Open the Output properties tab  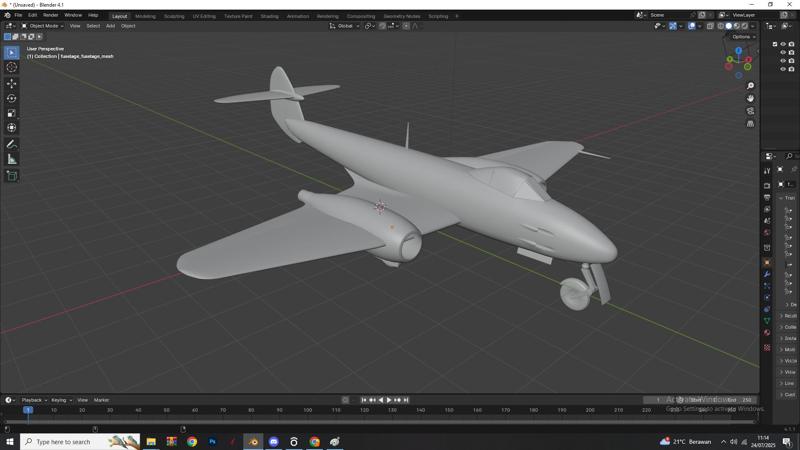767,197
